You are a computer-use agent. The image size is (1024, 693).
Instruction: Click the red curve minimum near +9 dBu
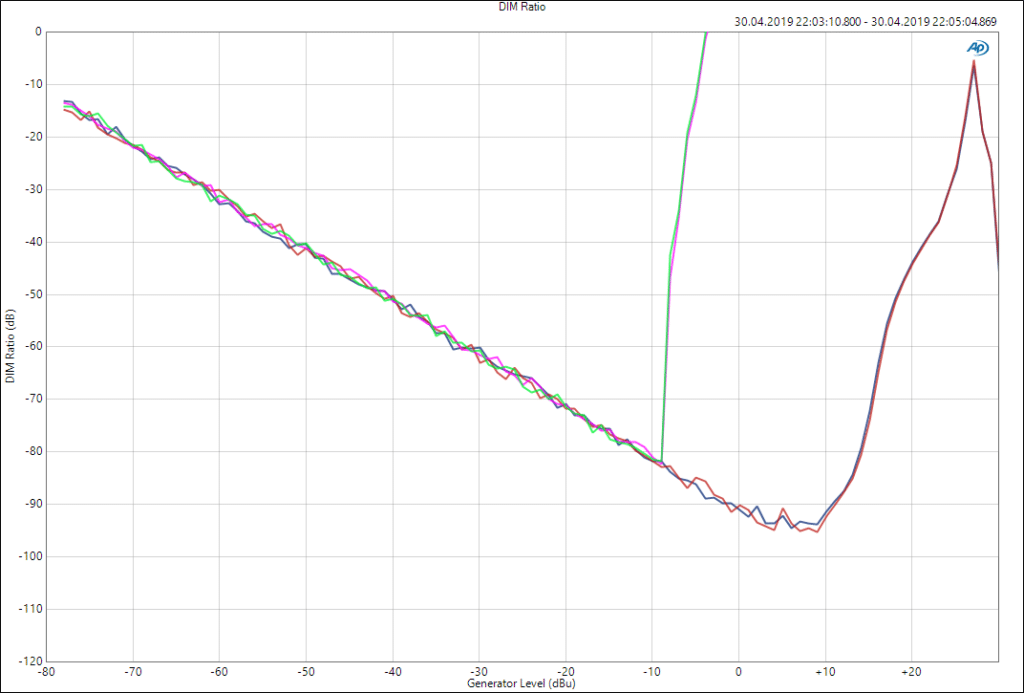(x=817, y=531)
